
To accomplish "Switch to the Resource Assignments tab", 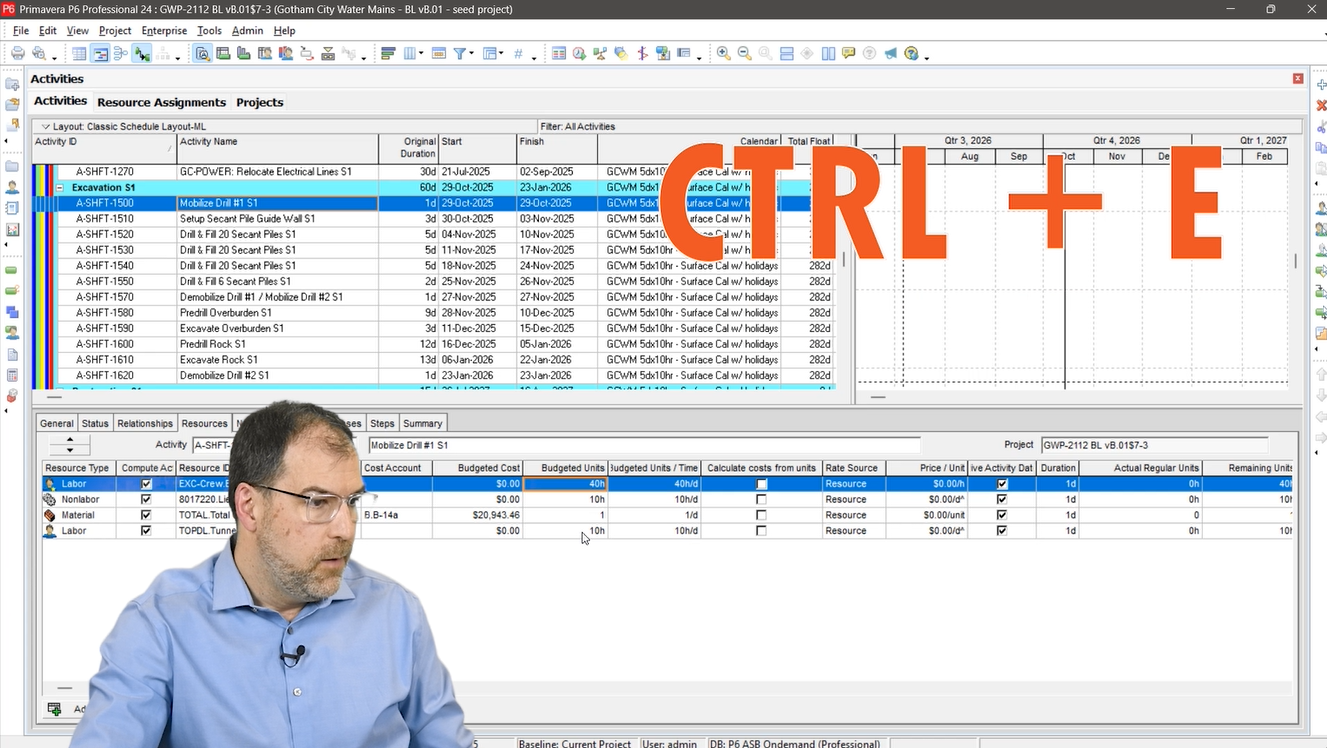I will (x=162, y=102).
